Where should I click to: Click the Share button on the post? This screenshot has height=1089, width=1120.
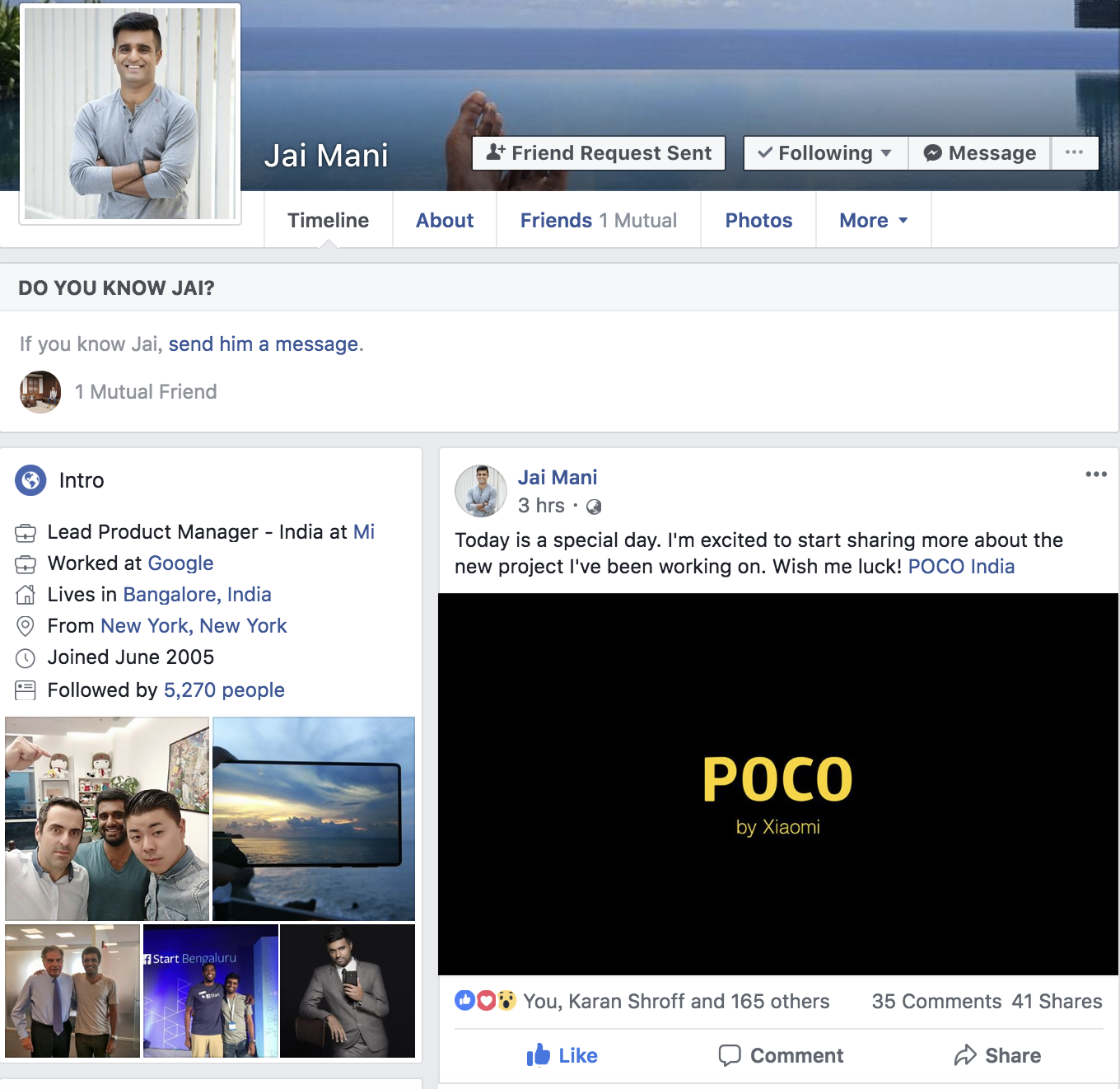tap(997, 1056)
